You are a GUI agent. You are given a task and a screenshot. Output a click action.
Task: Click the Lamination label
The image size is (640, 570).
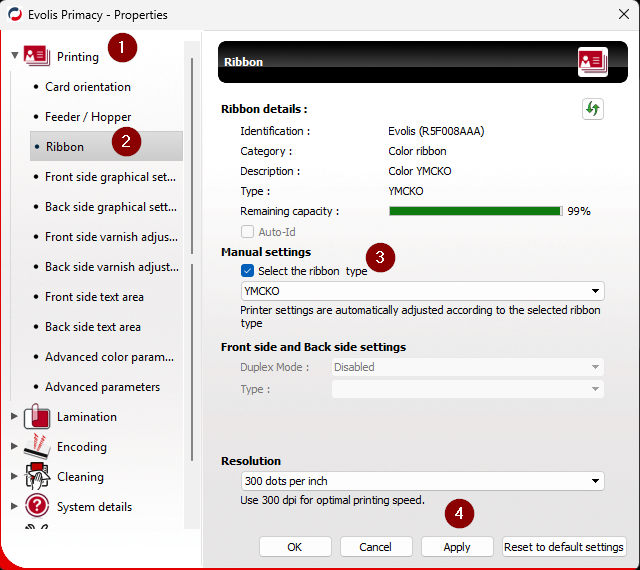point(87,416)
